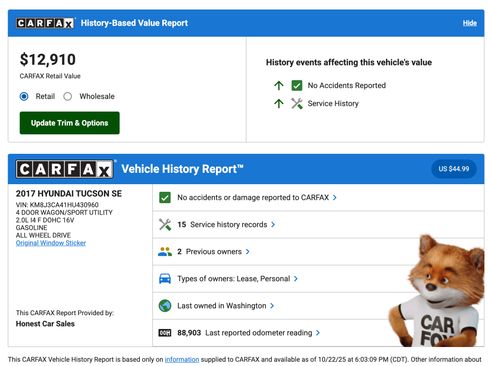Click the No accidents or damage reported text
The height and width of the screenshot is (366, 488).
pyautogui.click(x=253, y=198)
